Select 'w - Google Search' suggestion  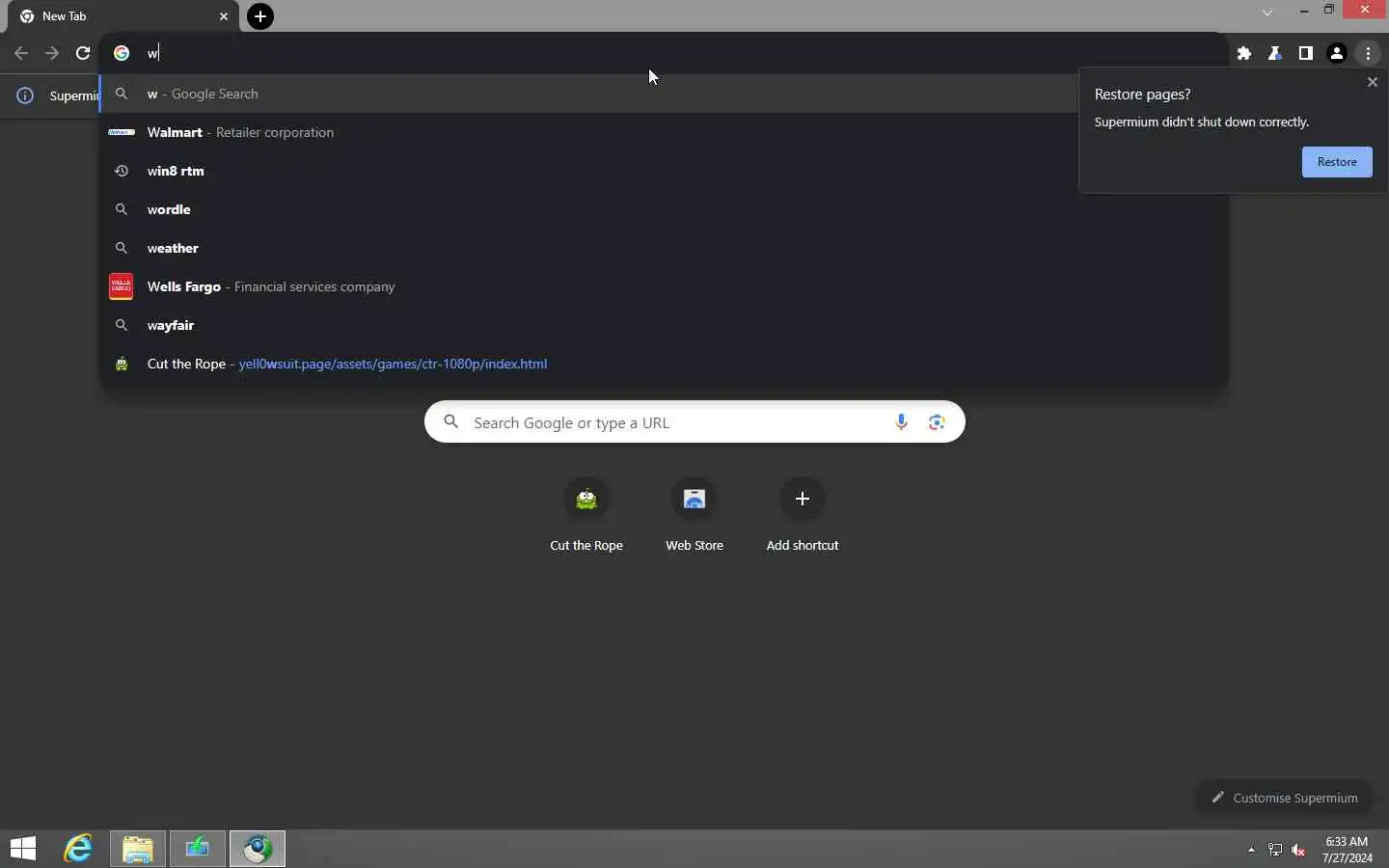click(664, 94)
